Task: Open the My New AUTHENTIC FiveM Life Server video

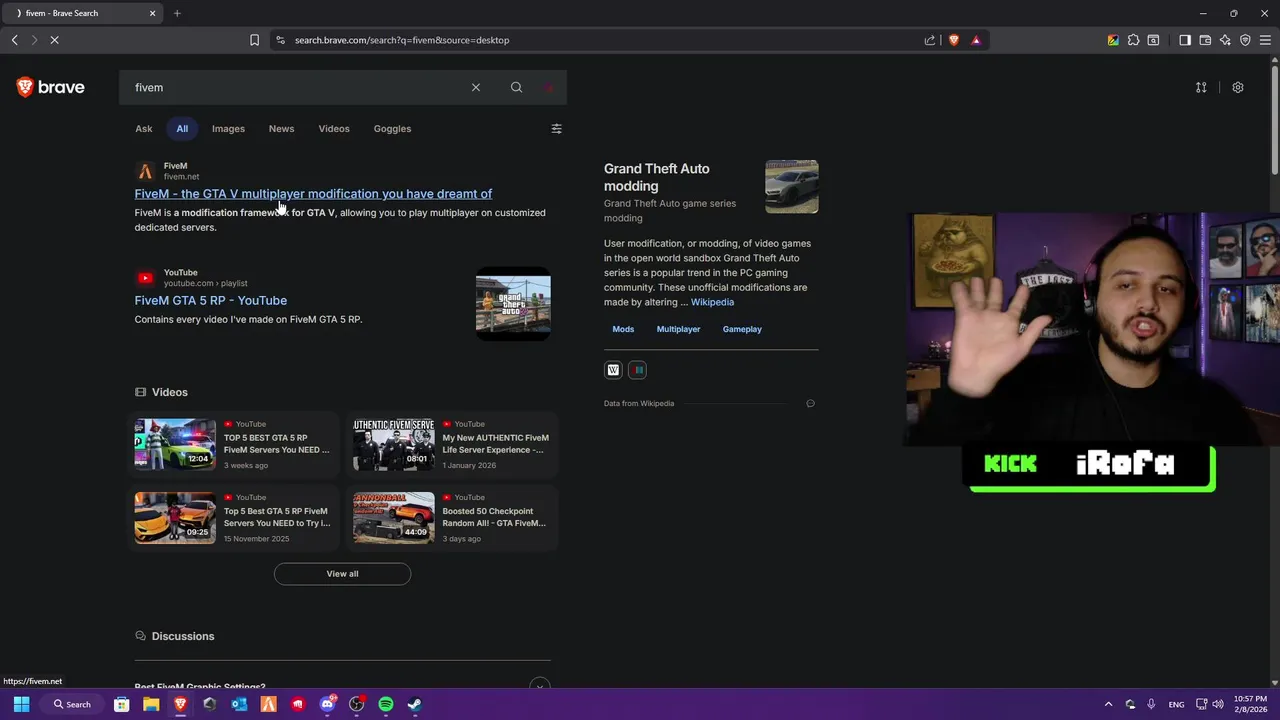Action: point(495,444)
